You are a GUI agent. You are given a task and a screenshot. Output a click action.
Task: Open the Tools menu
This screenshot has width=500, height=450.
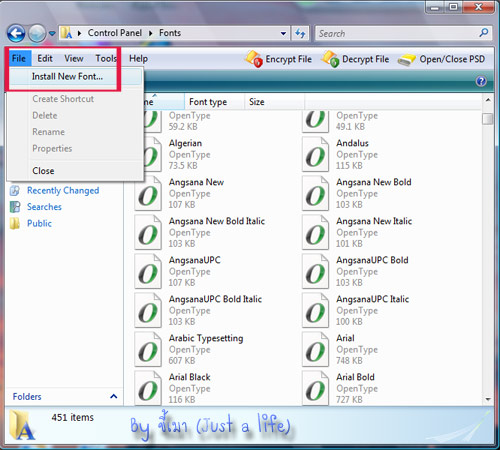(x=106, y=59)
